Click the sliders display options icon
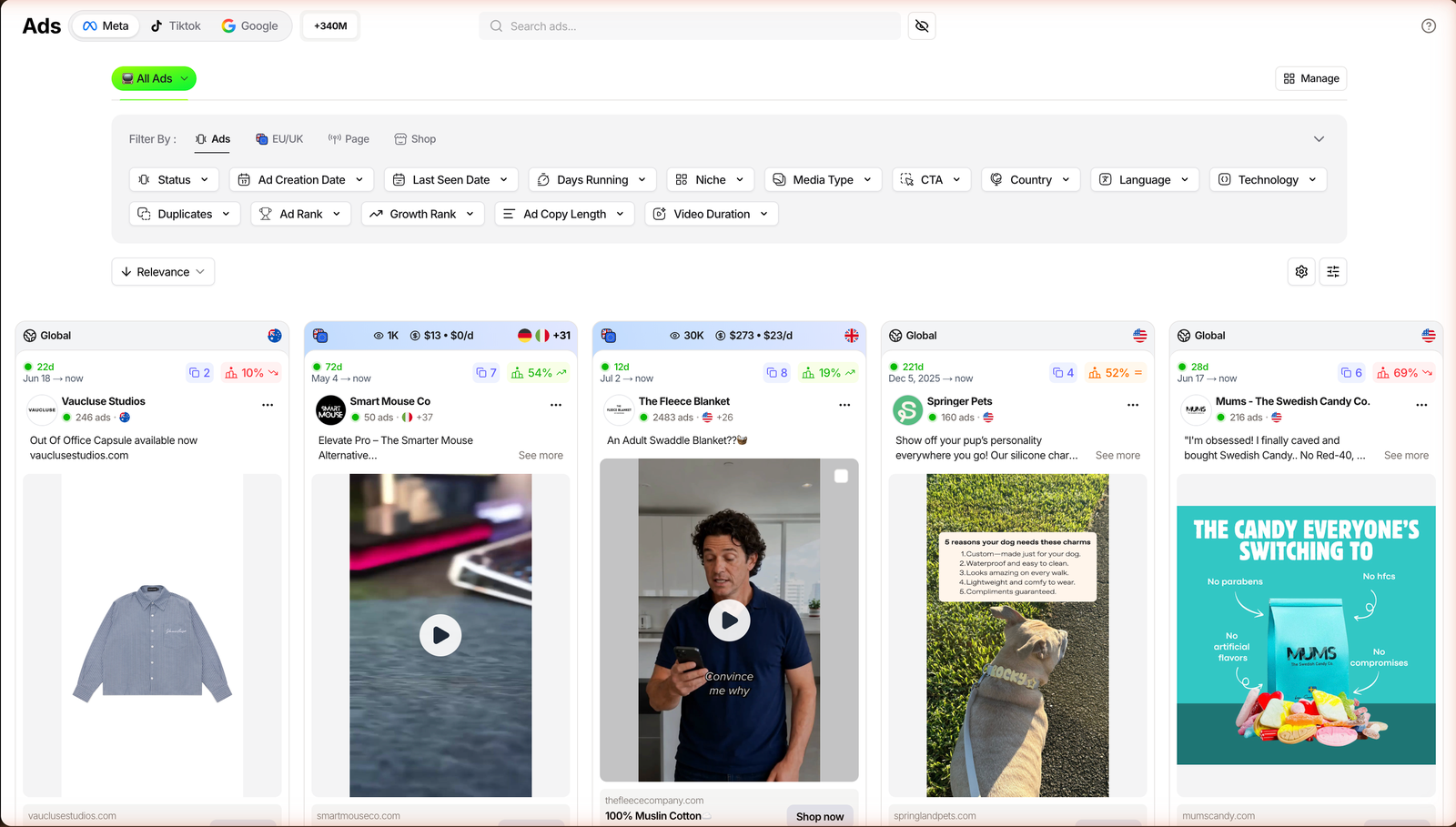Screen dimensions: 1456x827 tap(1333, 272)
